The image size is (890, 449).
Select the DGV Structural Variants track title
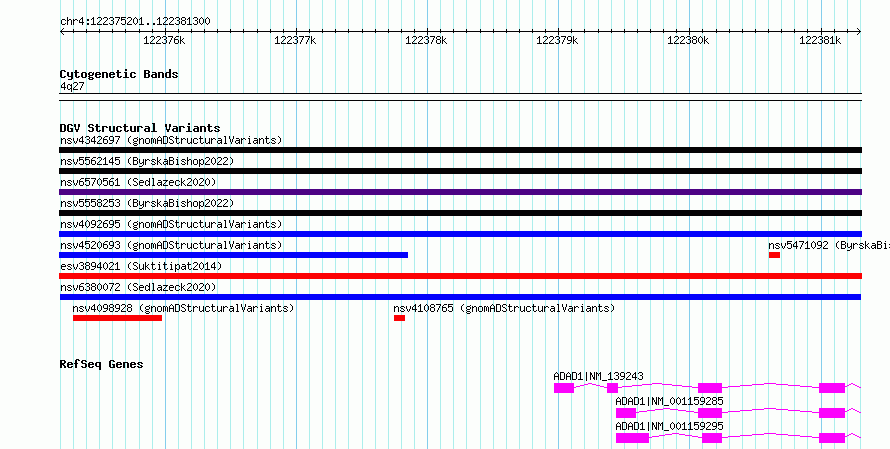(x=140, y=128)
